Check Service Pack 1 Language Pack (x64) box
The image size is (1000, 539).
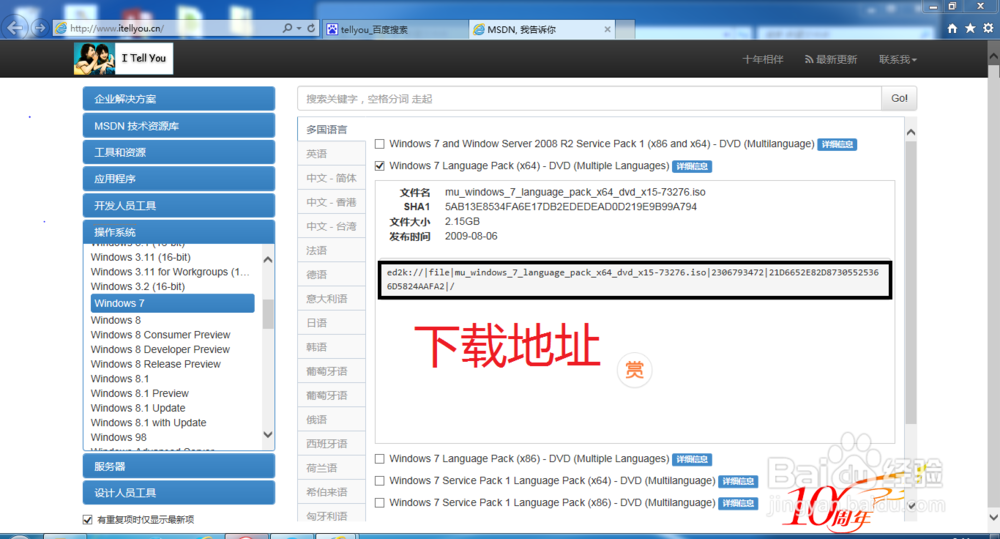click(379, 481)
